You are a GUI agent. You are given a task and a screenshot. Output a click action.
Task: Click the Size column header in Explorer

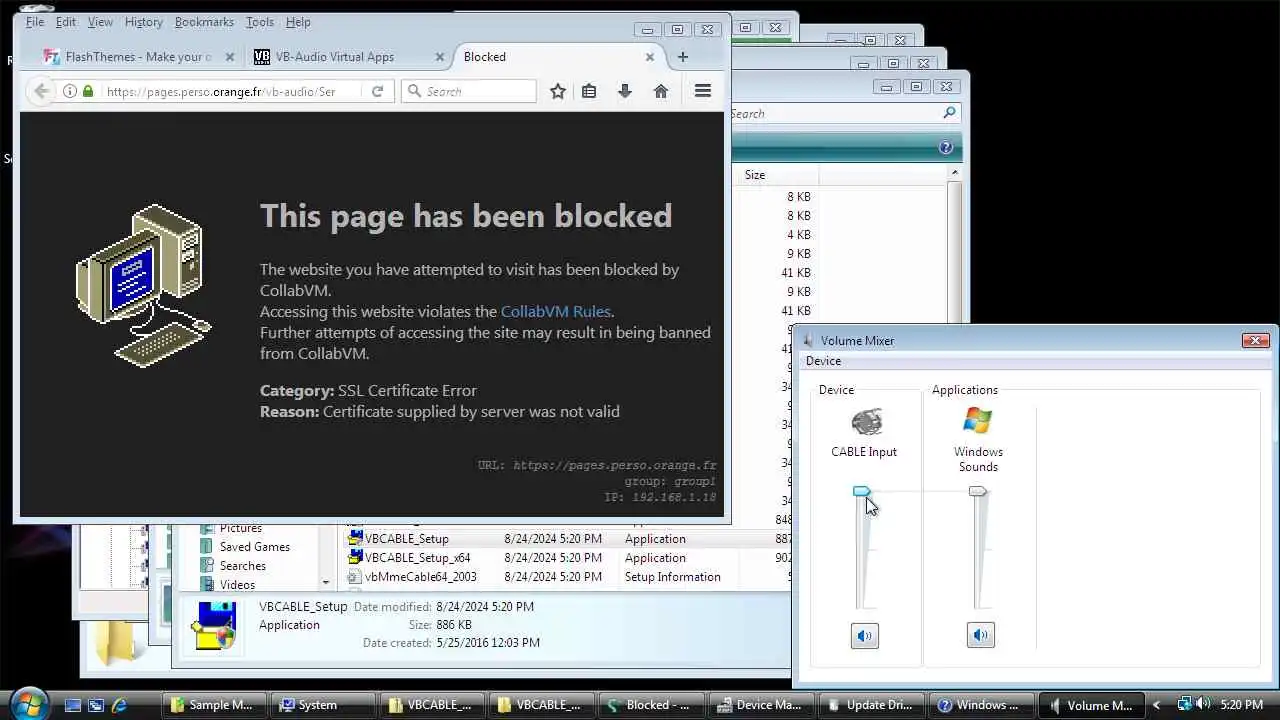coord(755,175)
